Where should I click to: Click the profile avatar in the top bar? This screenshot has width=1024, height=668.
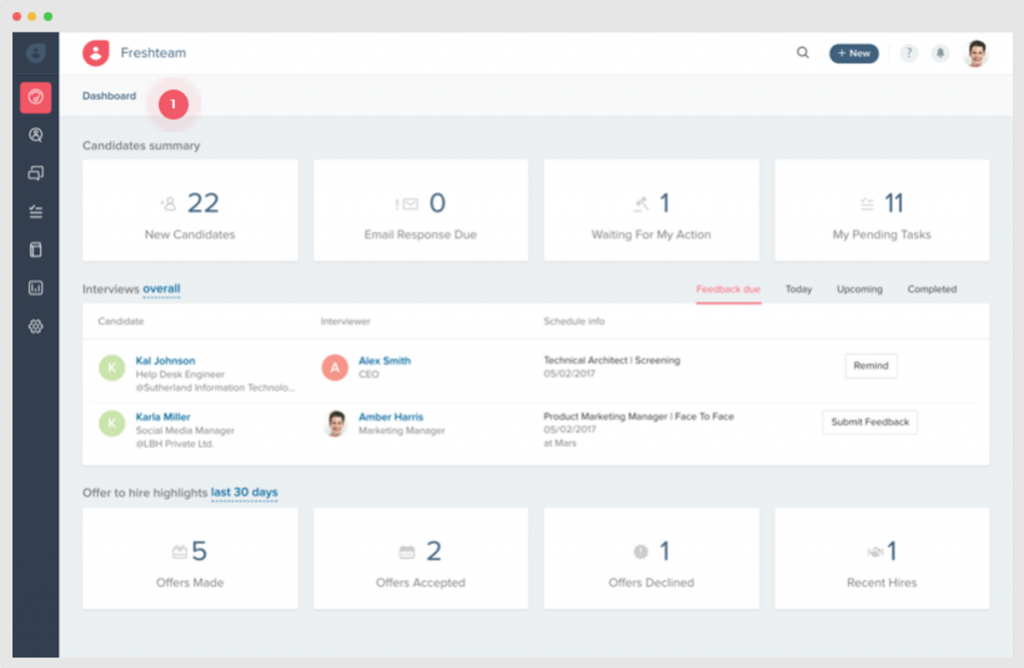click(976, 53)
